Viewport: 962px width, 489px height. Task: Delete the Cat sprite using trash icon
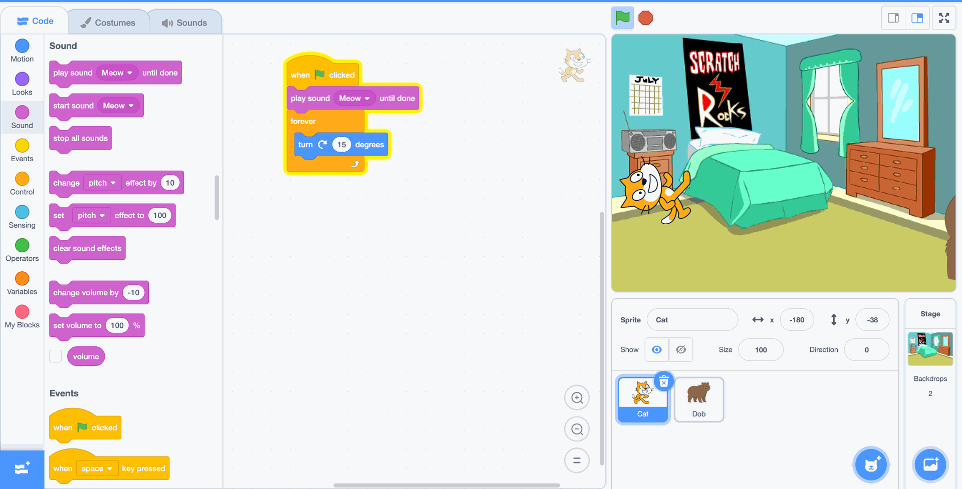pos(664,381)
